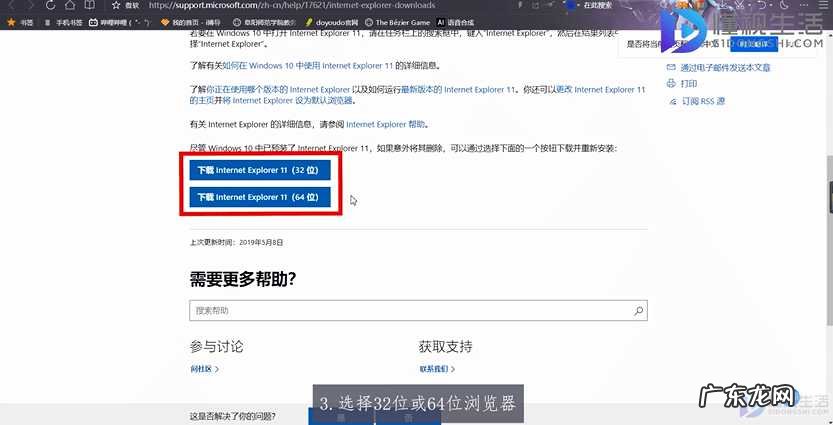Open the 书签 bookmarks star
833x425 pixels.
[x=20, y=22]
